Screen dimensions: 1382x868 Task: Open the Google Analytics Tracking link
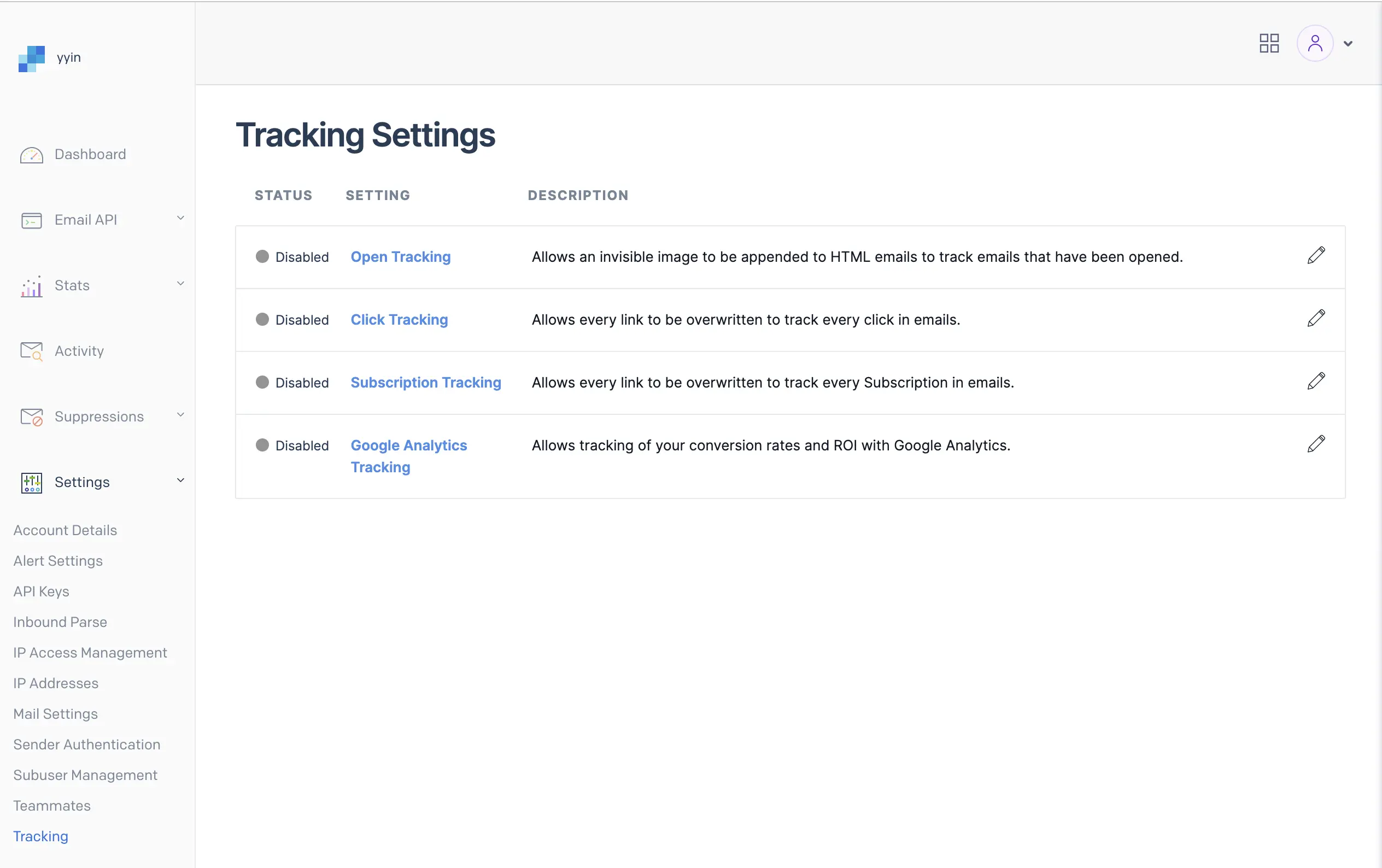tap(408, 456)
